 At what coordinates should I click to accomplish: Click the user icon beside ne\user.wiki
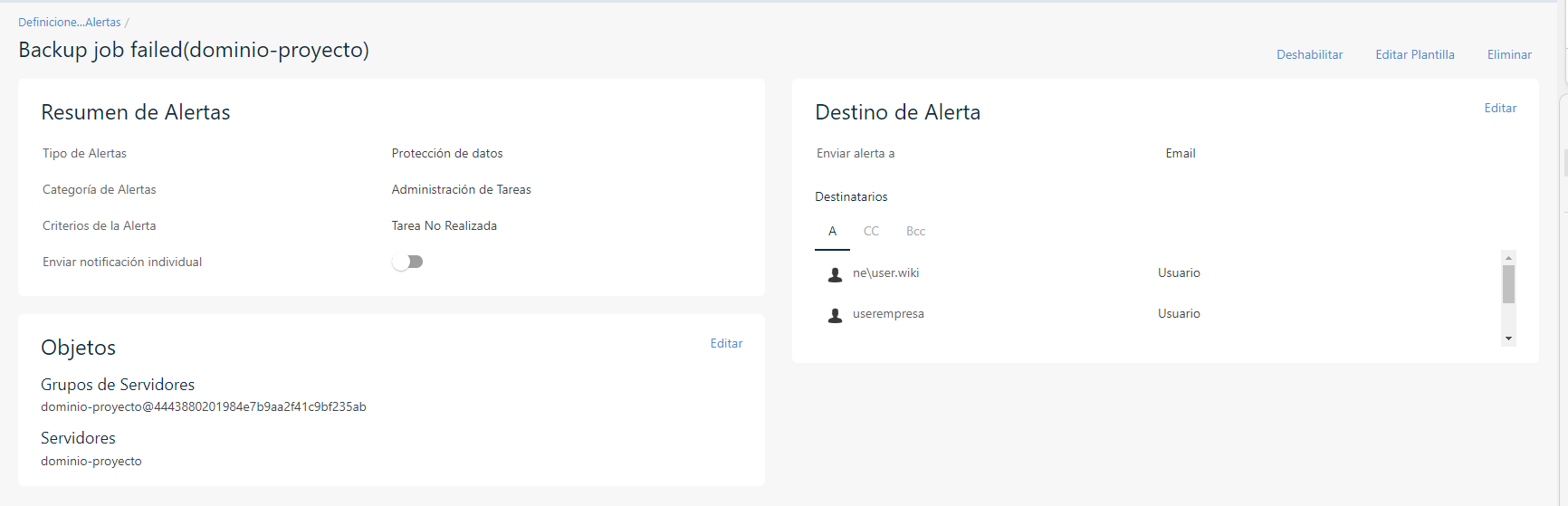[835, 274]
